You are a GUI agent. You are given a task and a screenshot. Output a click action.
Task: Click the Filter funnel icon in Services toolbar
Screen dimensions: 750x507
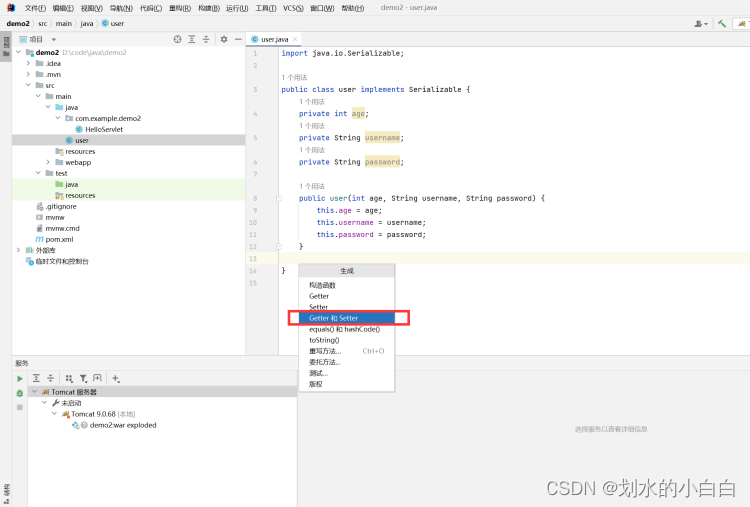(83, 378)
